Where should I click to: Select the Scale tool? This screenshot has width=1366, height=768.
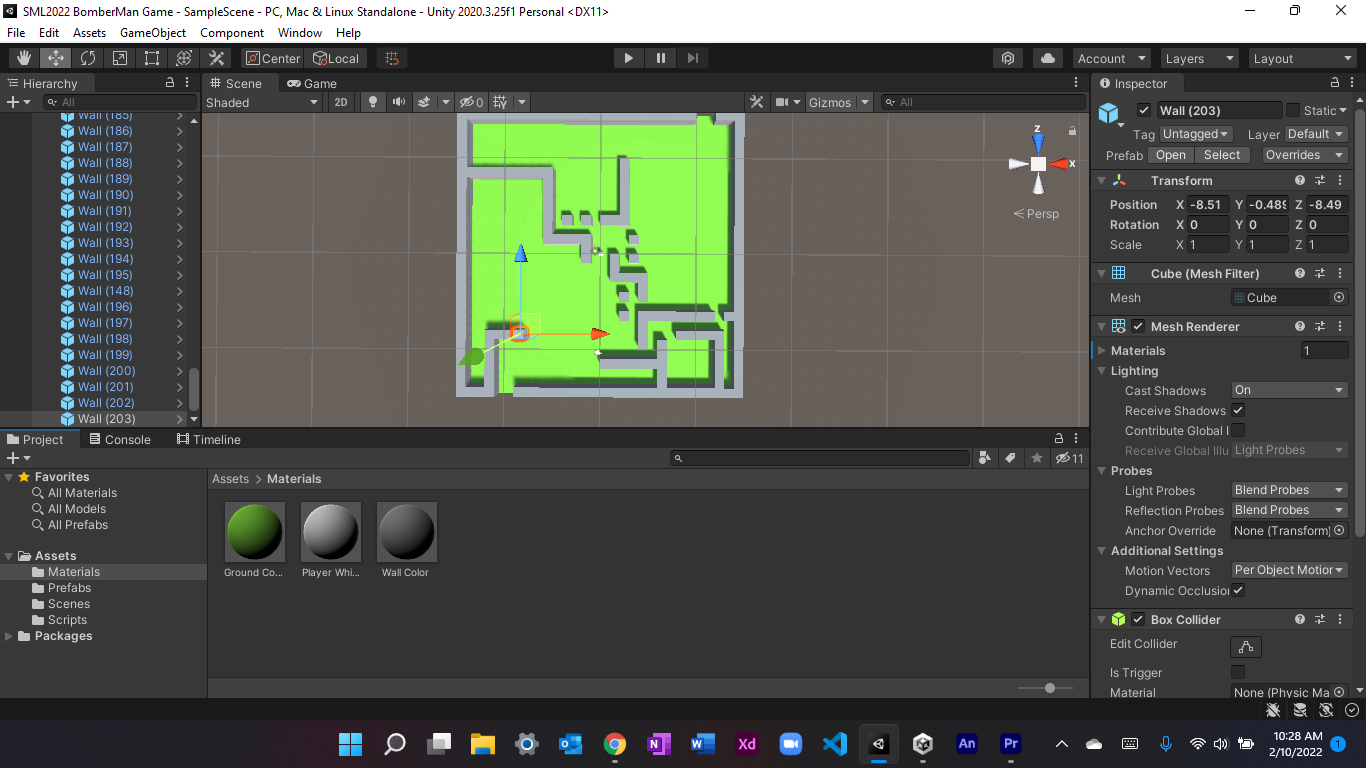[119, 58]
